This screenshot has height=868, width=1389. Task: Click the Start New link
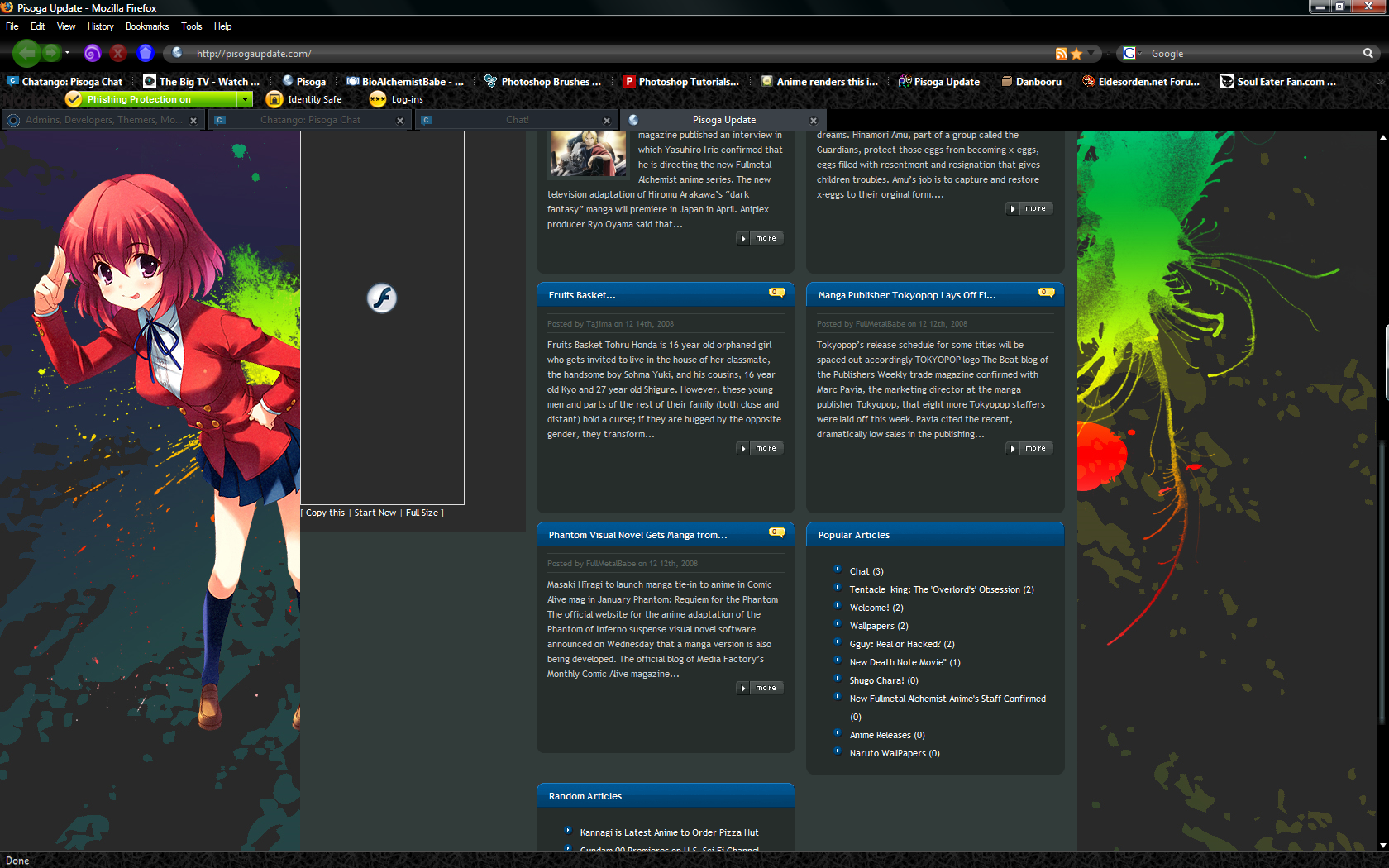pos(375,513)
